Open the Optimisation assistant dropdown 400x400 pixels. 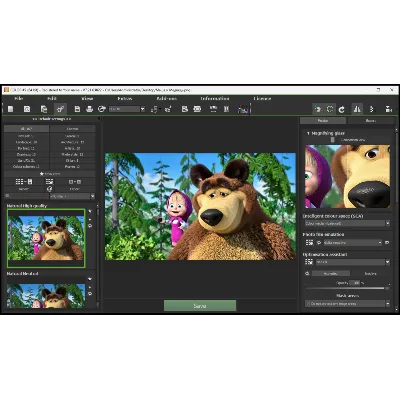pos(352,262)
